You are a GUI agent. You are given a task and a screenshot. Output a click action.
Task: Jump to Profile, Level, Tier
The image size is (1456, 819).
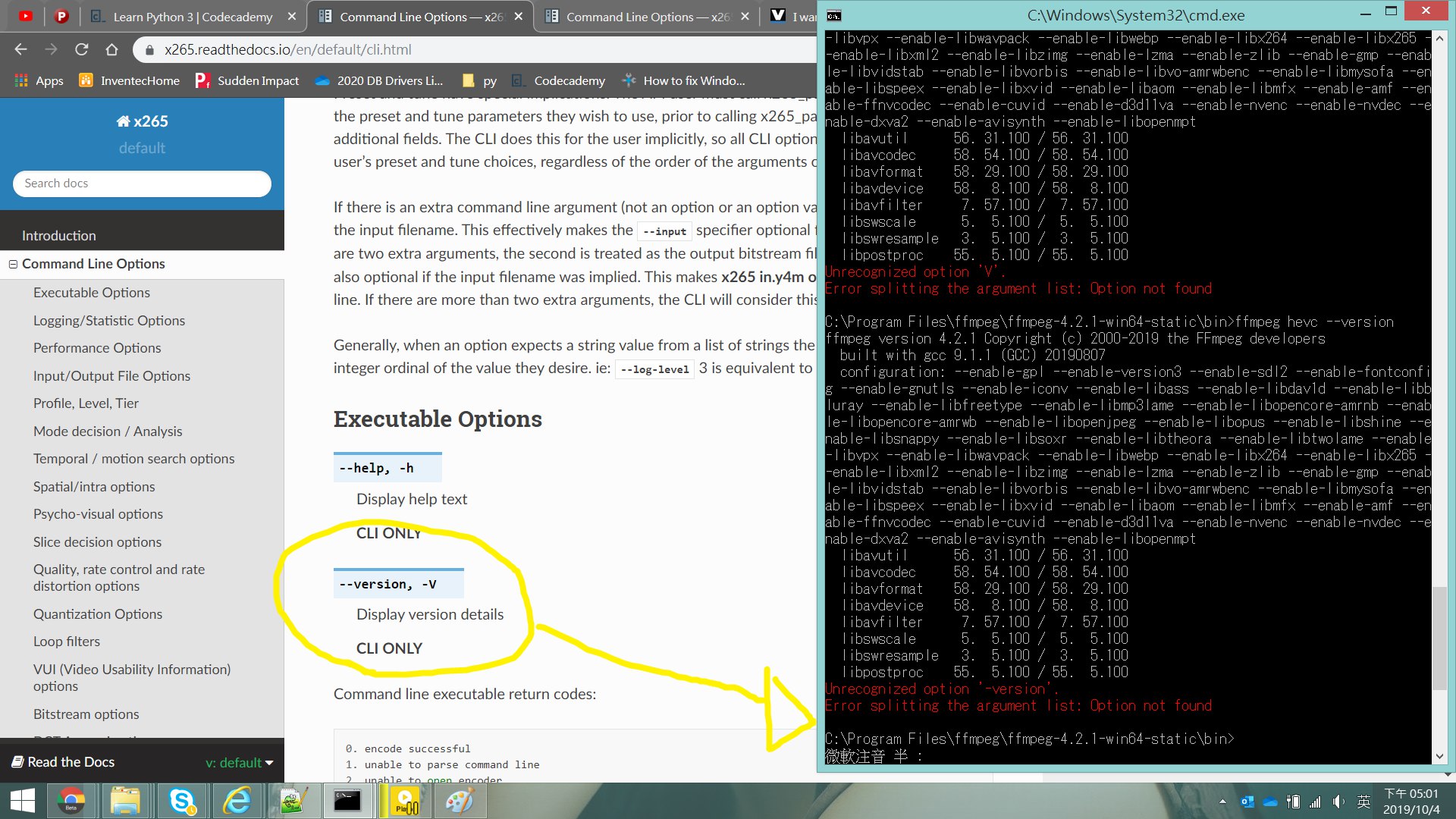pyautogui.click(x=86, y=403)
